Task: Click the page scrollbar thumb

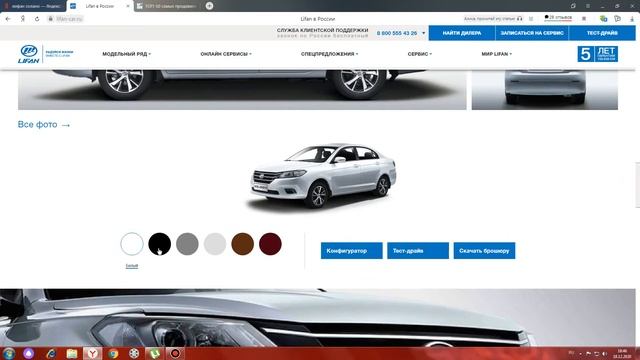Action: (x=638, y=184)
